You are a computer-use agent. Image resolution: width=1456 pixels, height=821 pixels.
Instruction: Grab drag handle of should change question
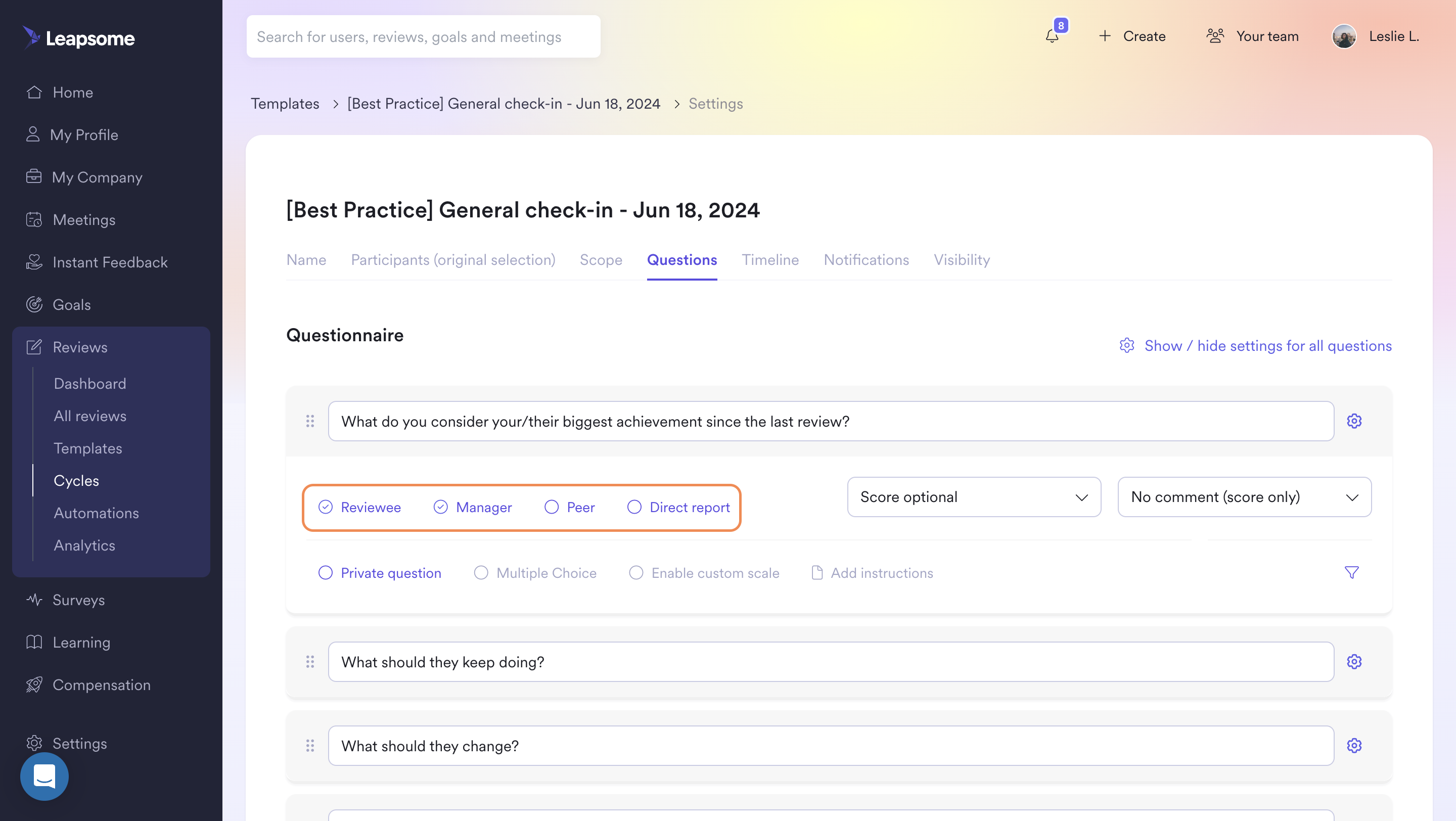coord(310,745)
